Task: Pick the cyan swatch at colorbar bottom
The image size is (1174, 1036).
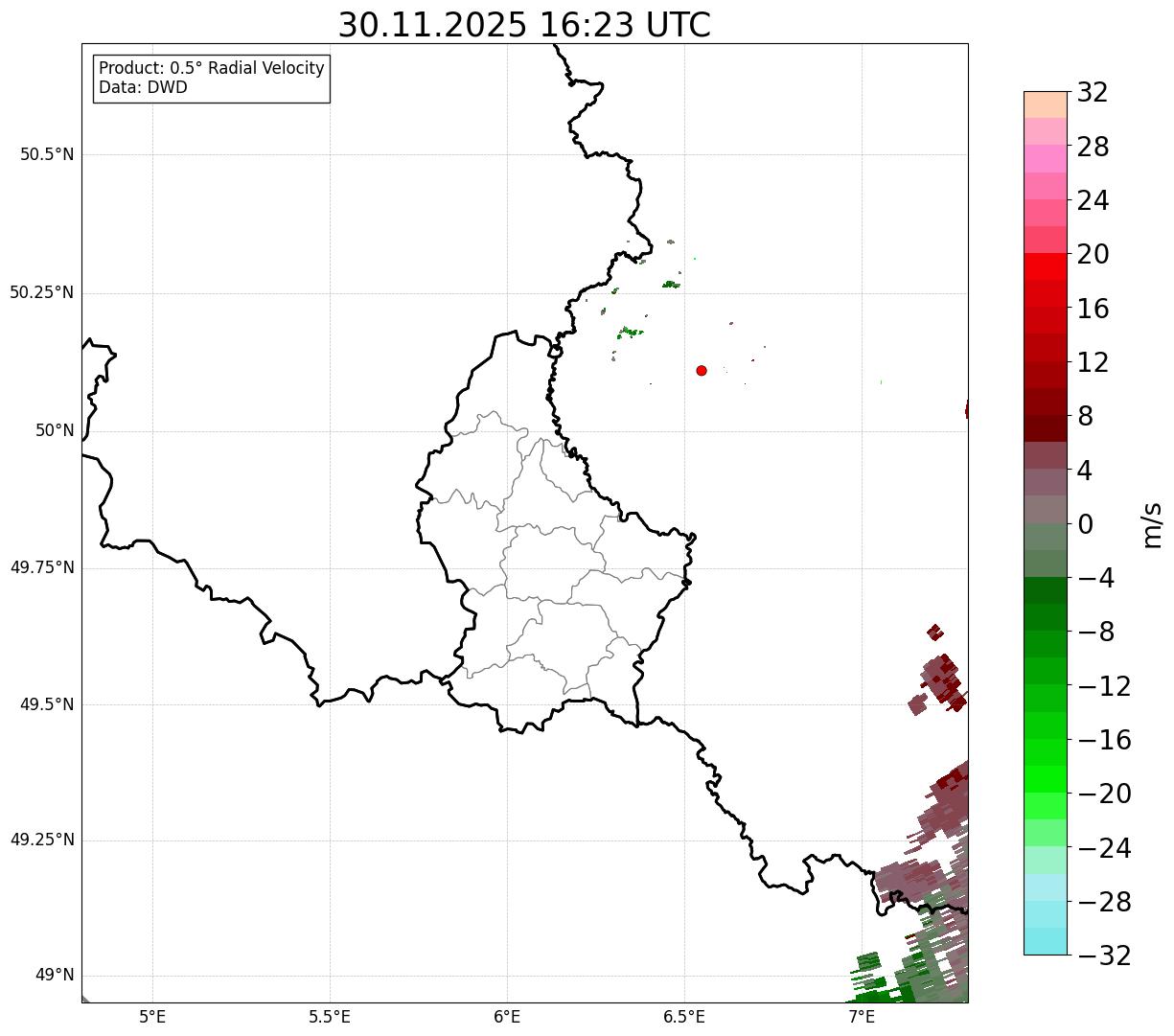Action: [1046, 941]
